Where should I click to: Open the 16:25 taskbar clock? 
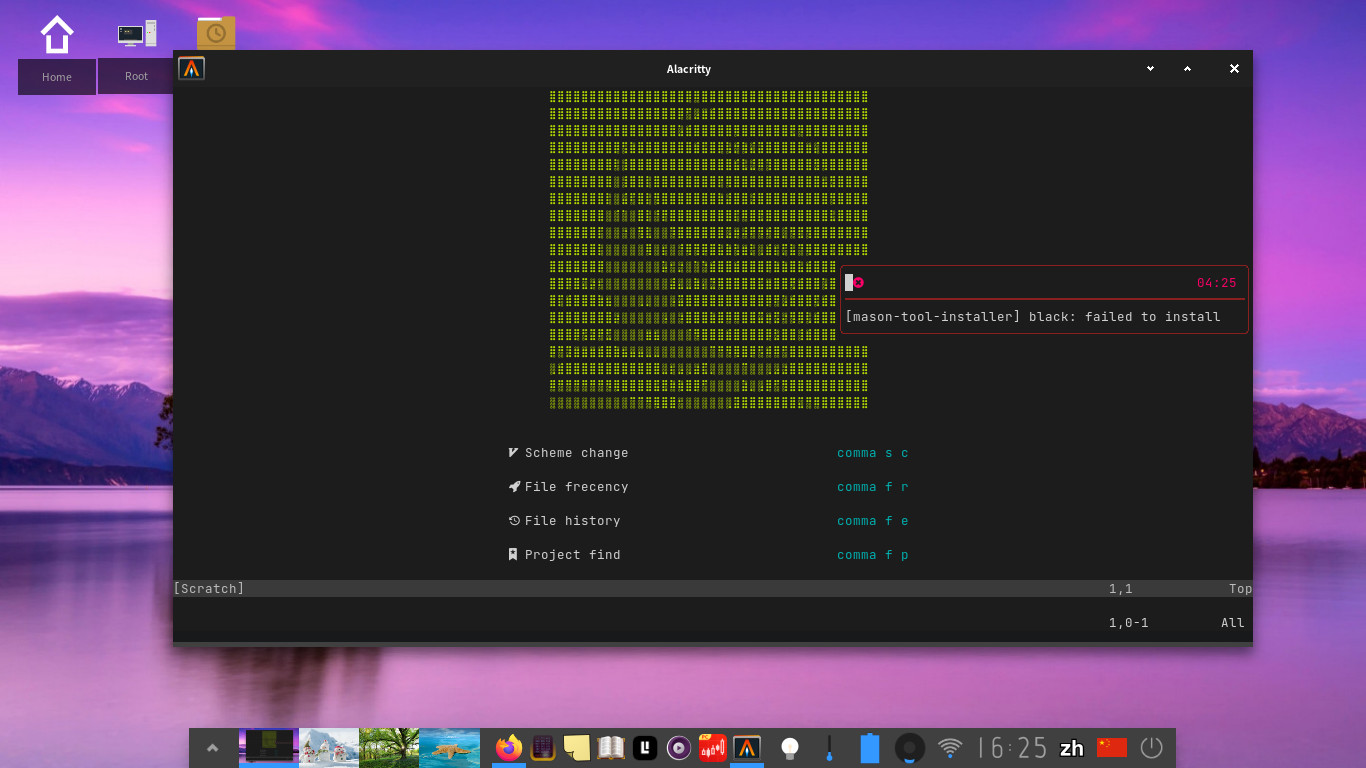click(1012, 747)
